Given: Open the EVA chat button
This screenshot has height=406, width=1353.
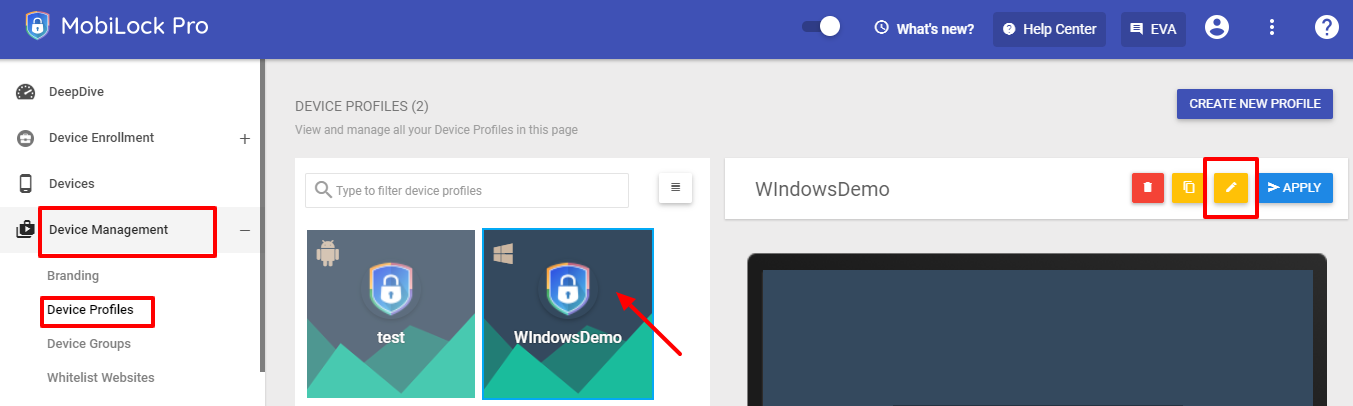Looking at the screenshot, I should pos(1153,29).
